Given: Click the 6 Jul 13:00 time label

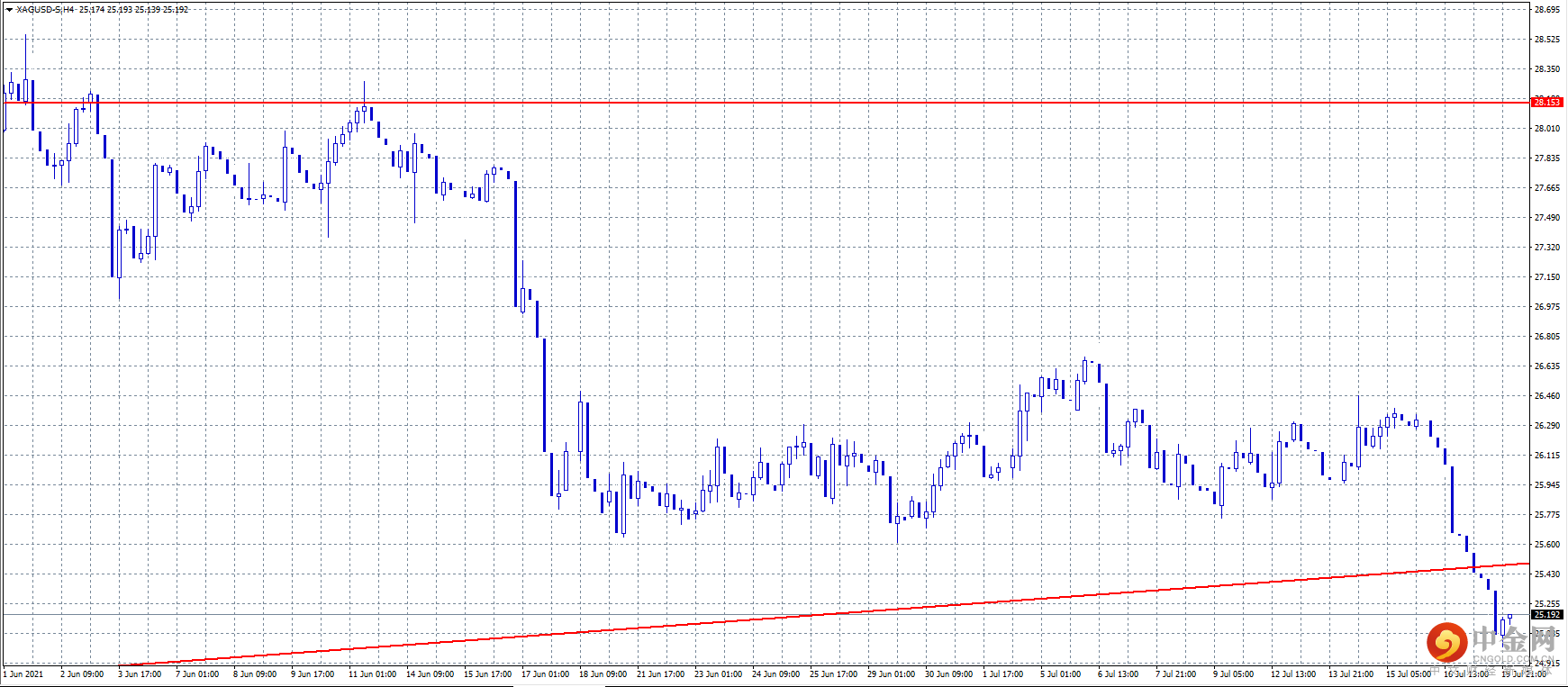Looking at the screenshot, I should click(x=1118, y=674).
